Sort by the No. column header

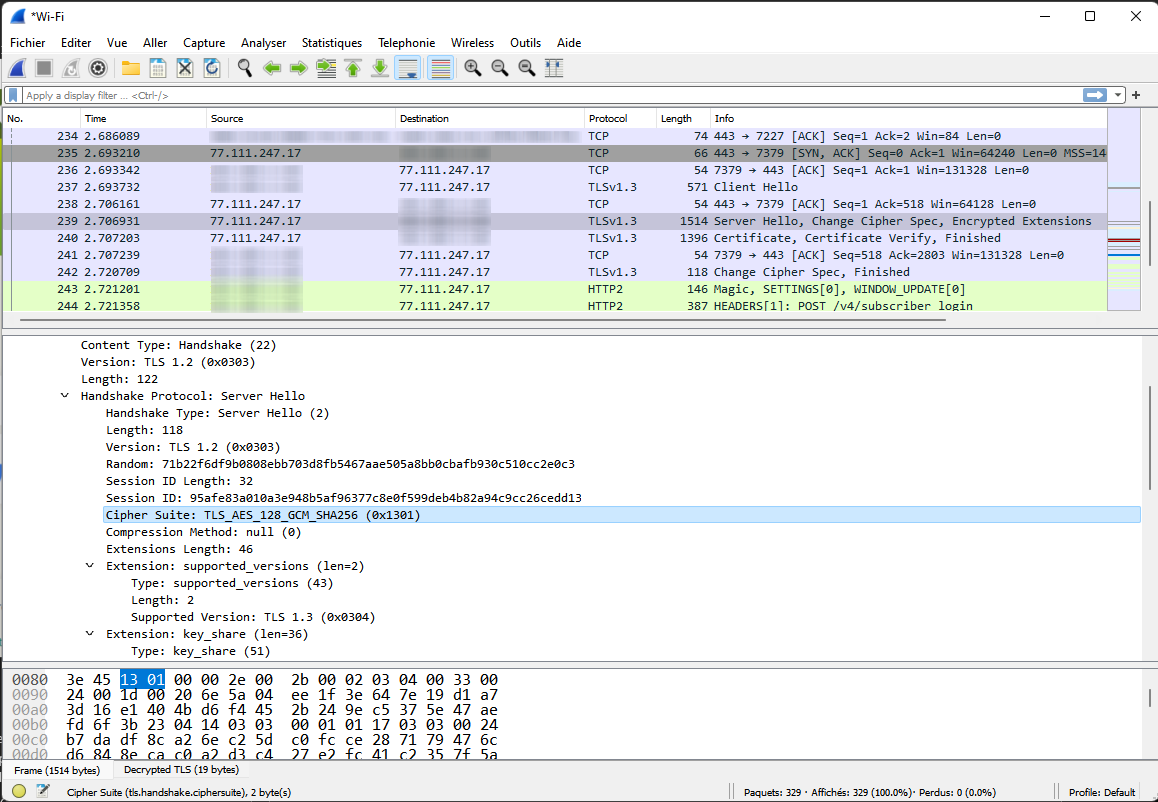(x=41, y=118)
